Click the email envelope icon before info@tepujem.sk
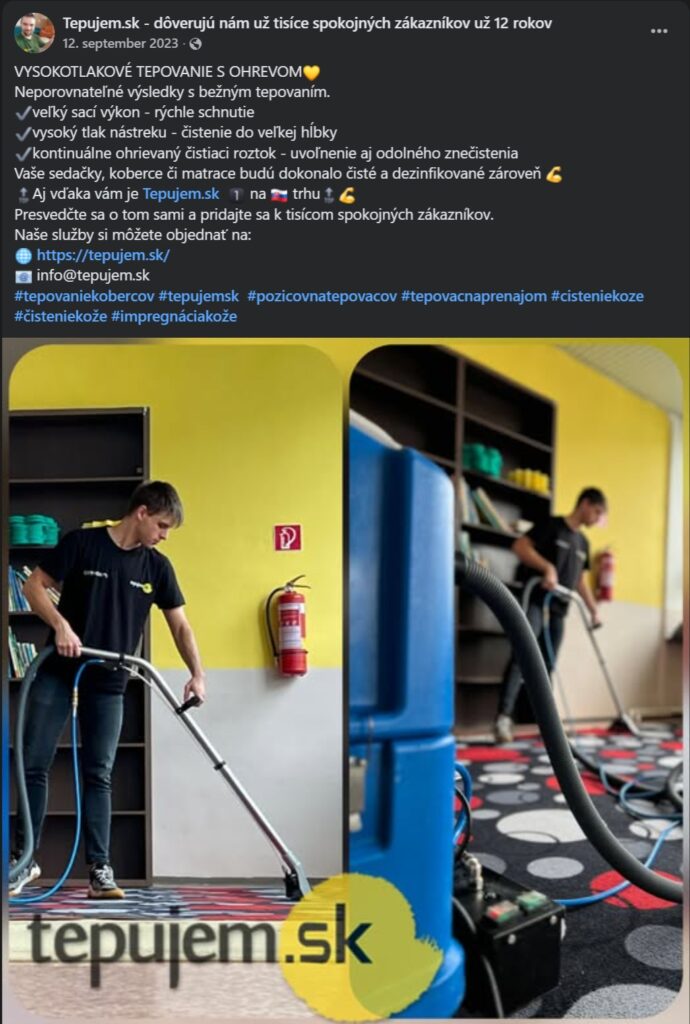This screenshot has height=1024, width=690. point(24,276)
